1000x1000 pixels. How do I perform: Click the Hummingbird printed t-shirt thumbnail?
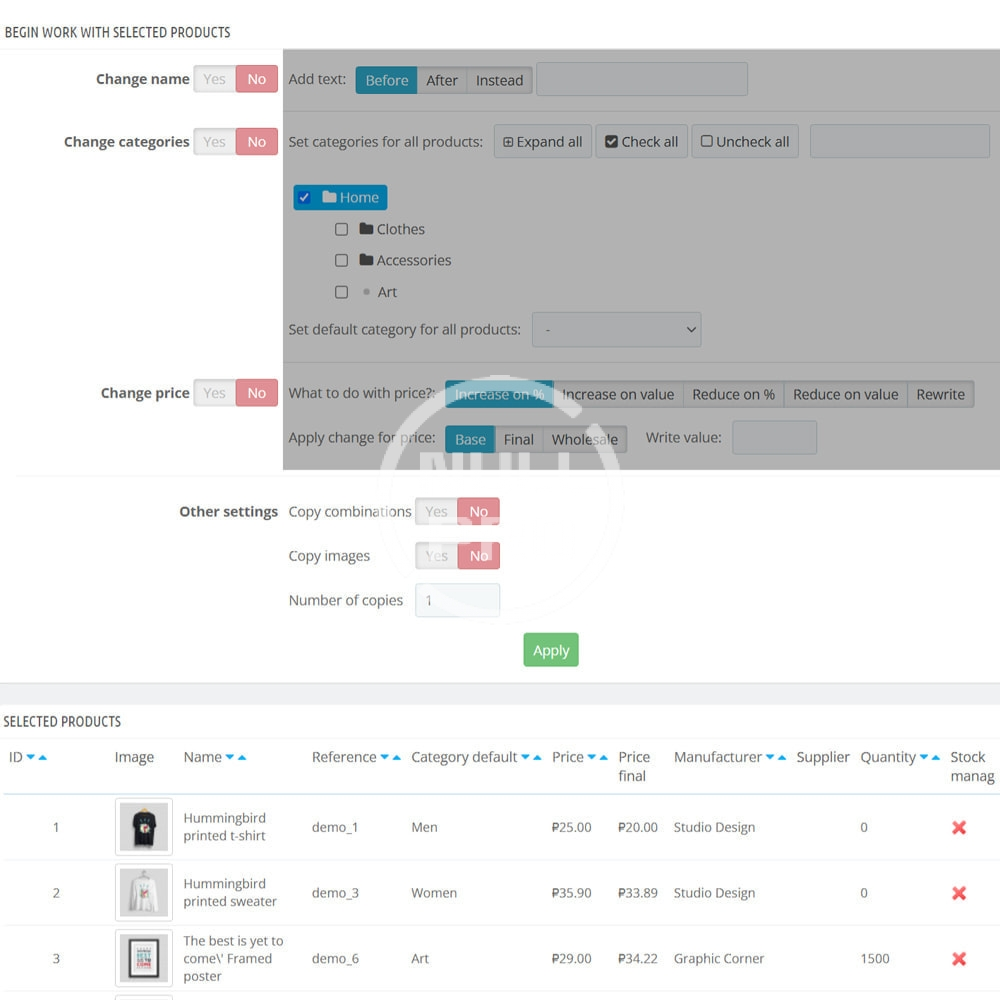[x=144, y=827]
